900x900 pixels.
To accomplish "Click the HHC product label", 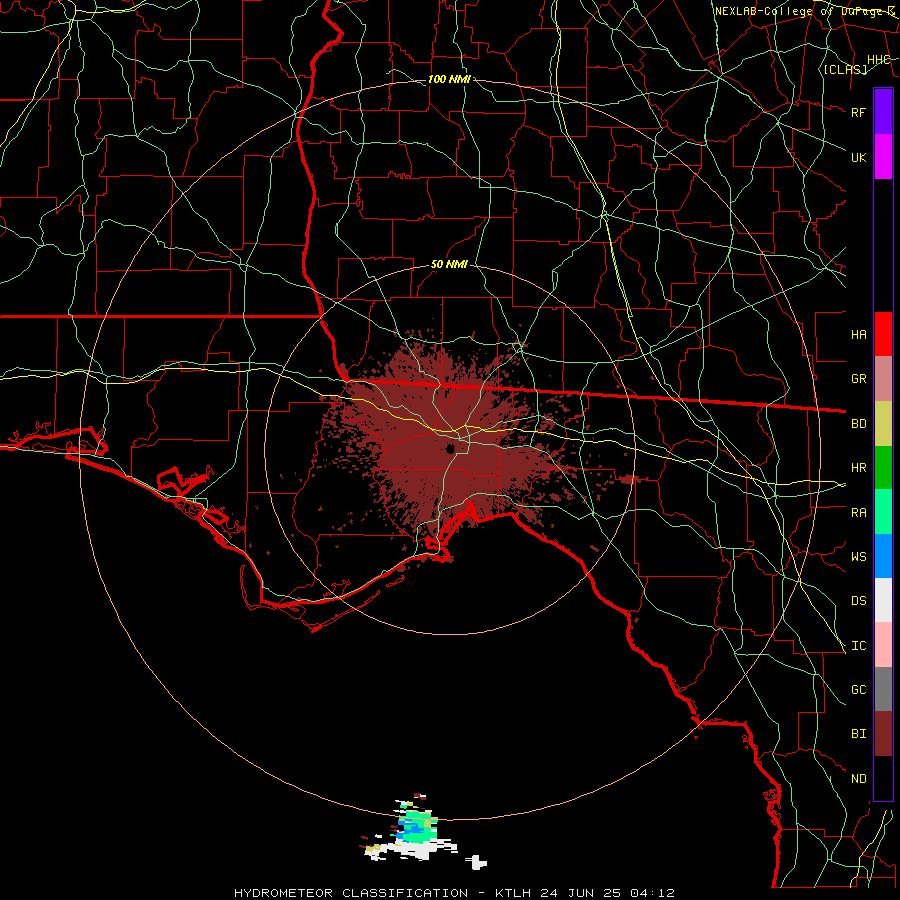I will pyautogui.click(x=878, y=60).
